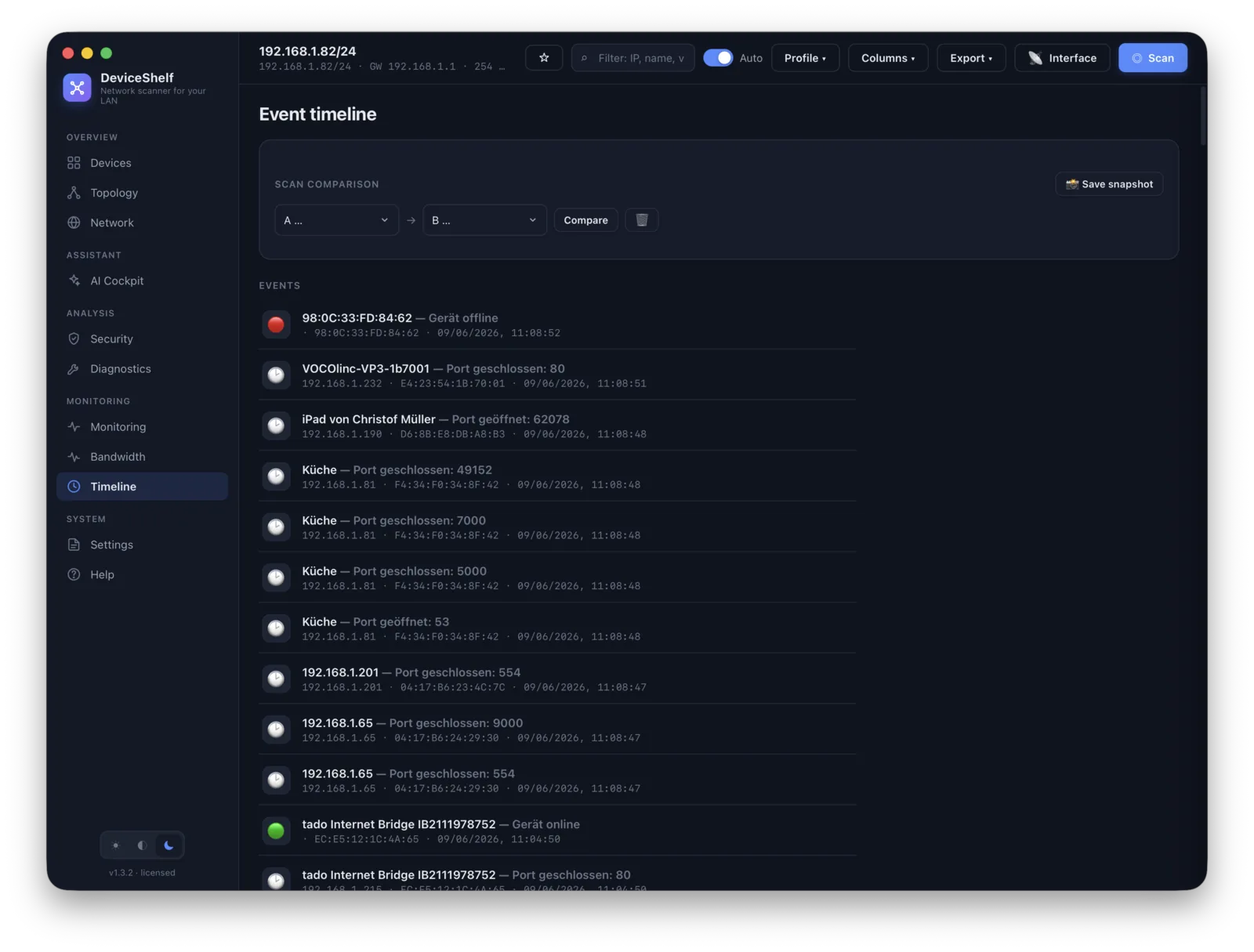The height and width of the screenshot is (952, 1254).
Task: Click clock icon of Küche port 7000 event
Action: [x=276, y=527]
